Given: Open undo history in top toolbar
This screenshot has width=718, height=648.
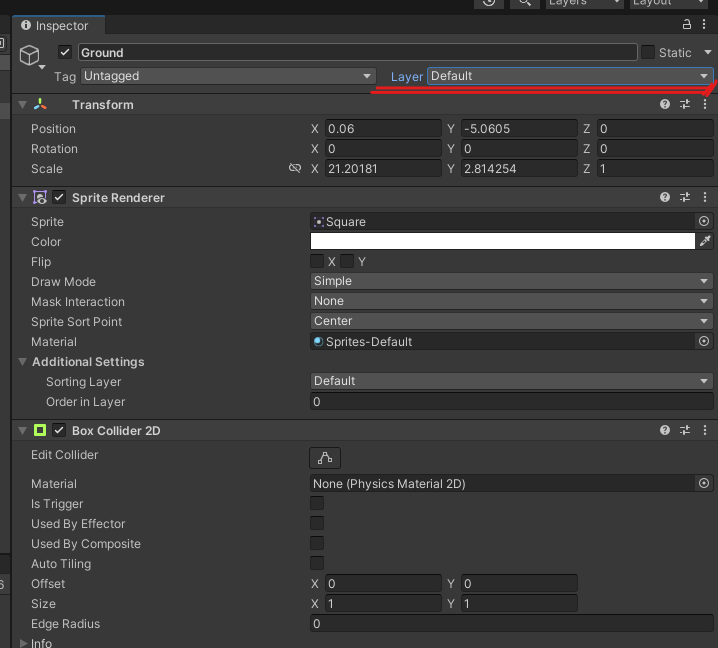Looking at the screenshot, I should pos(489,3).
